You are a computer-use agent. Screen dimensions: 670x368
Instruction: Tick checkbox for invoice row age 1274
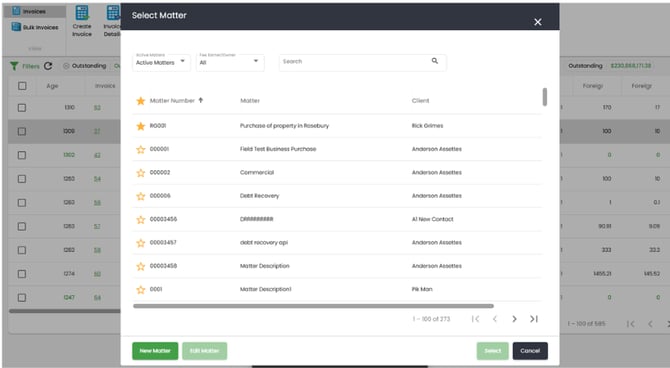pos(22,274)
